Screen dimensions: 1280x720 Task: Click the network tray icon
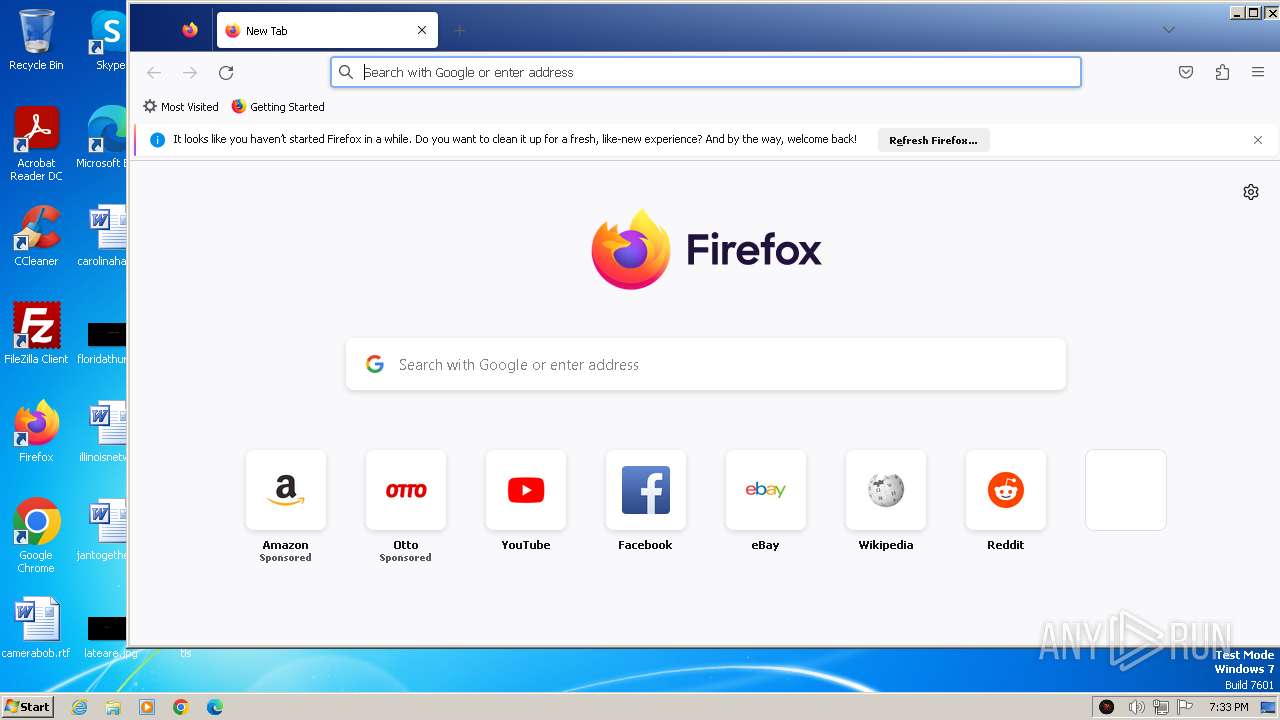coord(1161,707)
